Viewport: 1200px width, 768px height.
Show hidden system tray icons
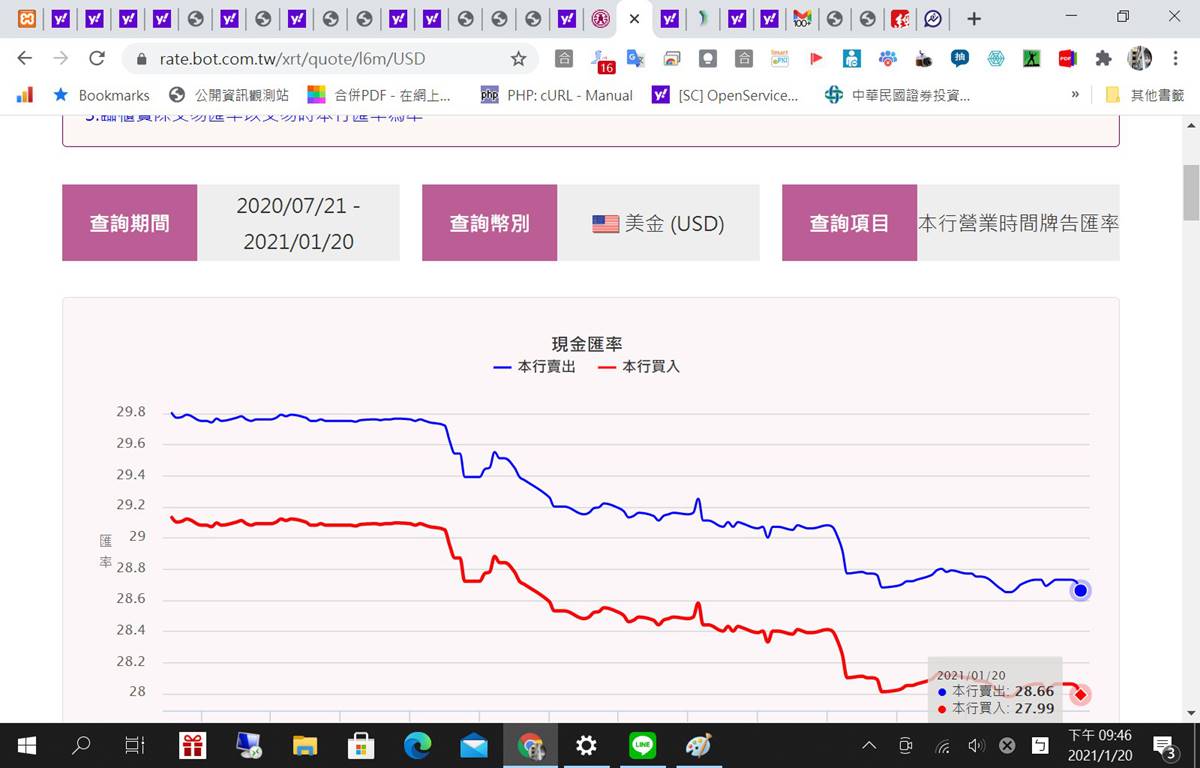coord(869,745)
